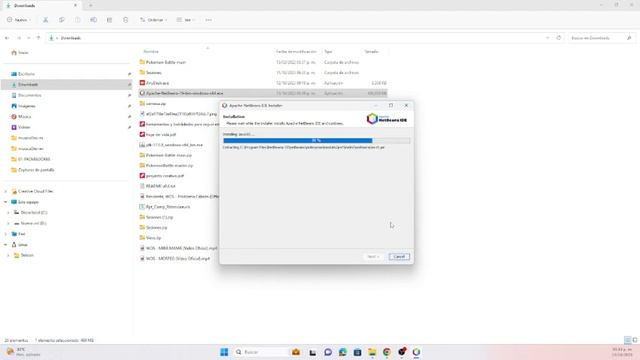
Task: Click the NetBeans IDE logo in installer
Action: pyautogui.click(x=387, y=119)
